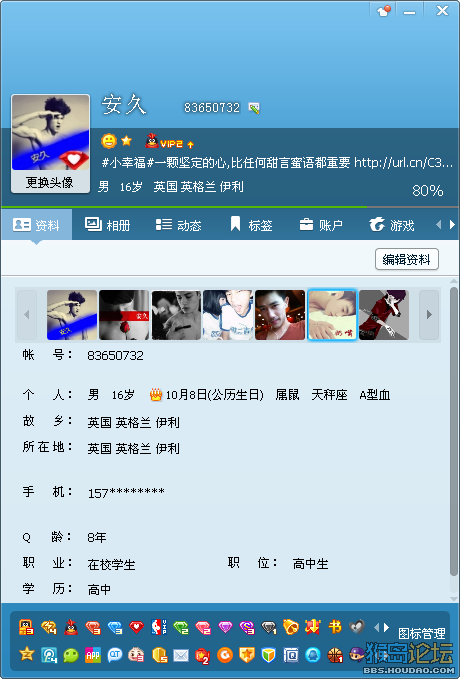
Task: Open the QT voice chat bubble icon
Action: [x=115, y=655]
